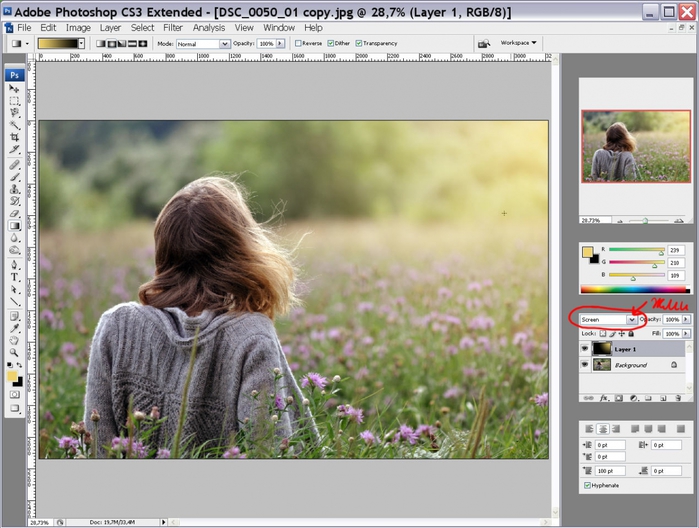Image resolution: width=699 pixels, height=528 pixels.
Task: Select the Gradient tool in the toolbox
Action: [15, 226]
